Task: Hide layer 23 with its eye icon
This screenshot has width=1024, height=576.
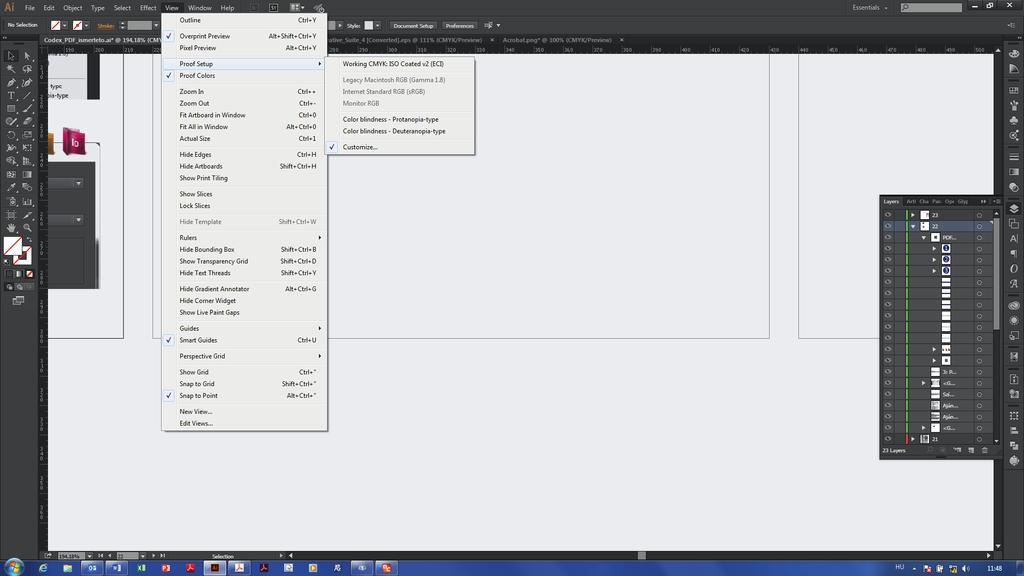Action: pos(888,215)
